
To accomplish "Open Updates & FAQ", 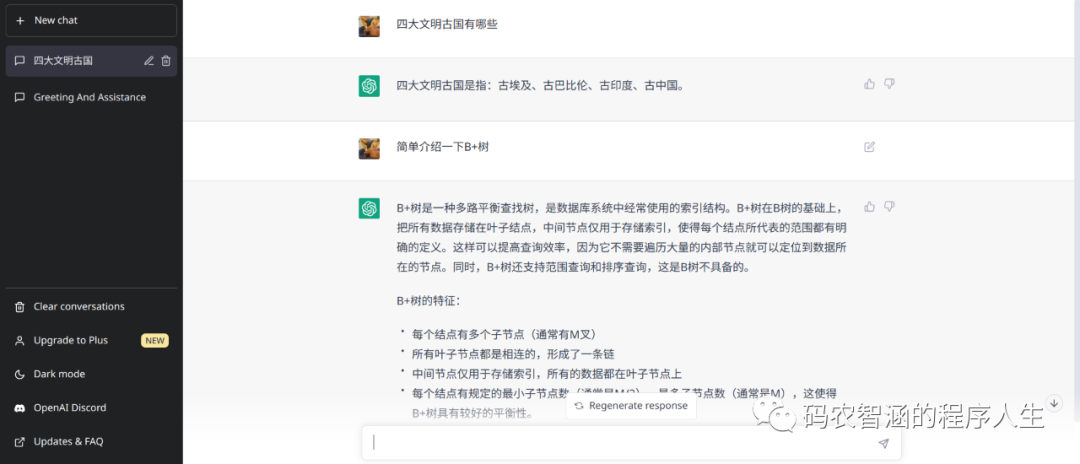I will (x=91, y=441).
